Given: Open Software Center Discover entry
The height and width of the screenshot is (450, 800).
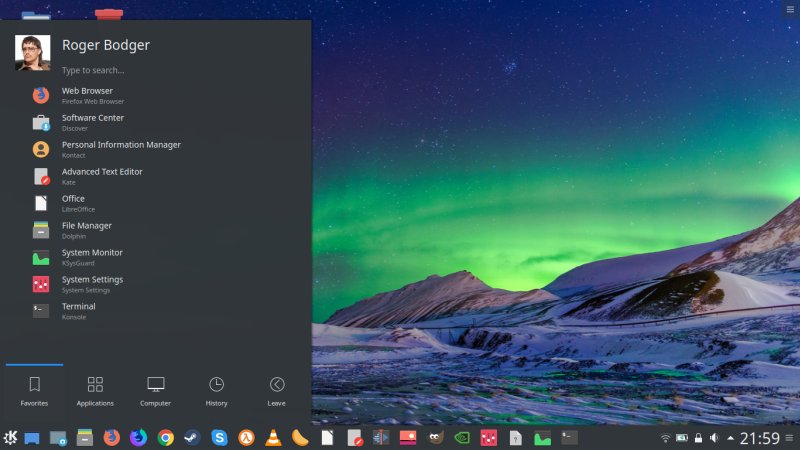Looking at the screenshot, I should click(92, 122).
